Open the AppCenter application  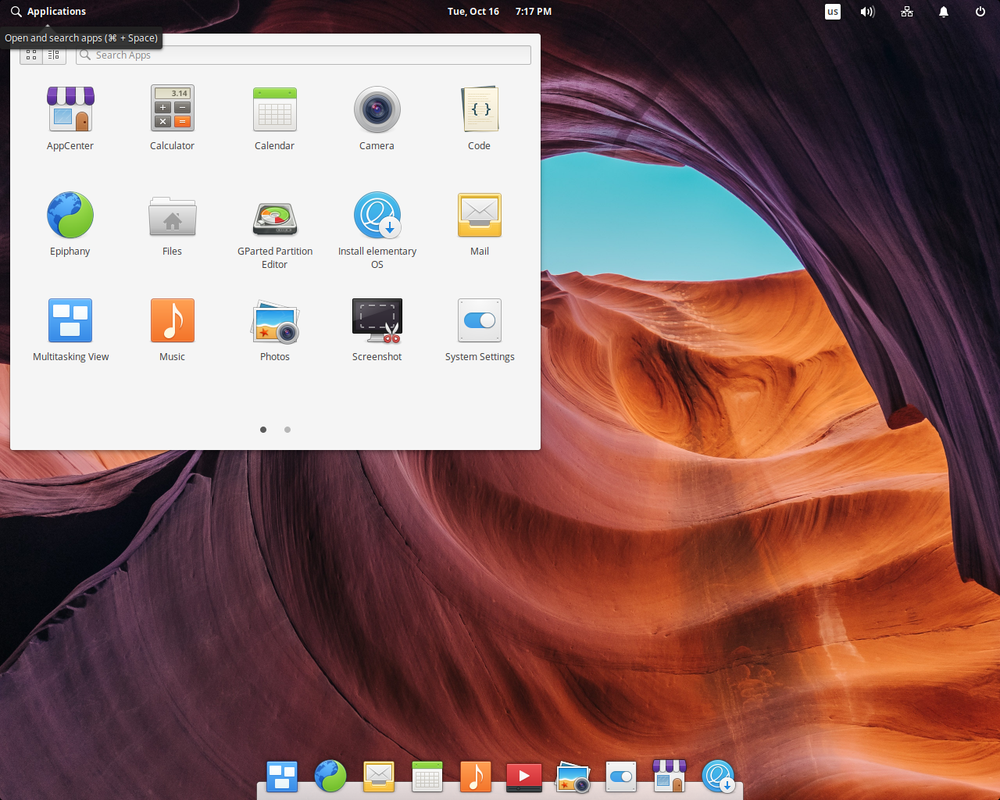pyautogui.click(x=70, y=109)
